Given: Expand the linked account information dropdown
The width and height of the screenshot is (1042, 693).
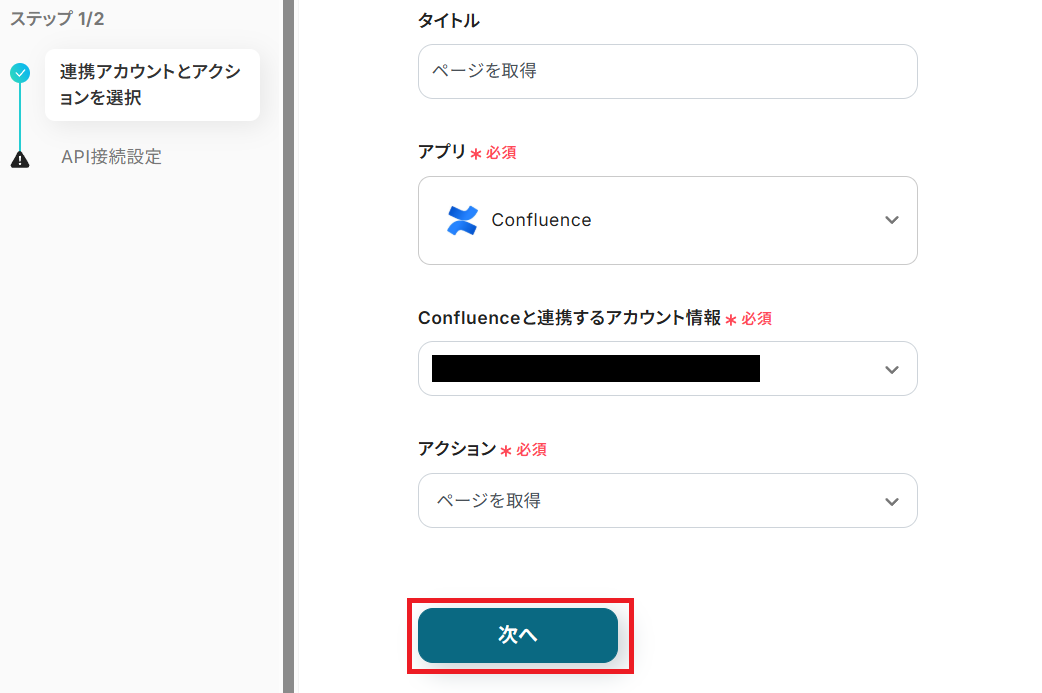Looking at the screenshot, I should pos(667,369).
